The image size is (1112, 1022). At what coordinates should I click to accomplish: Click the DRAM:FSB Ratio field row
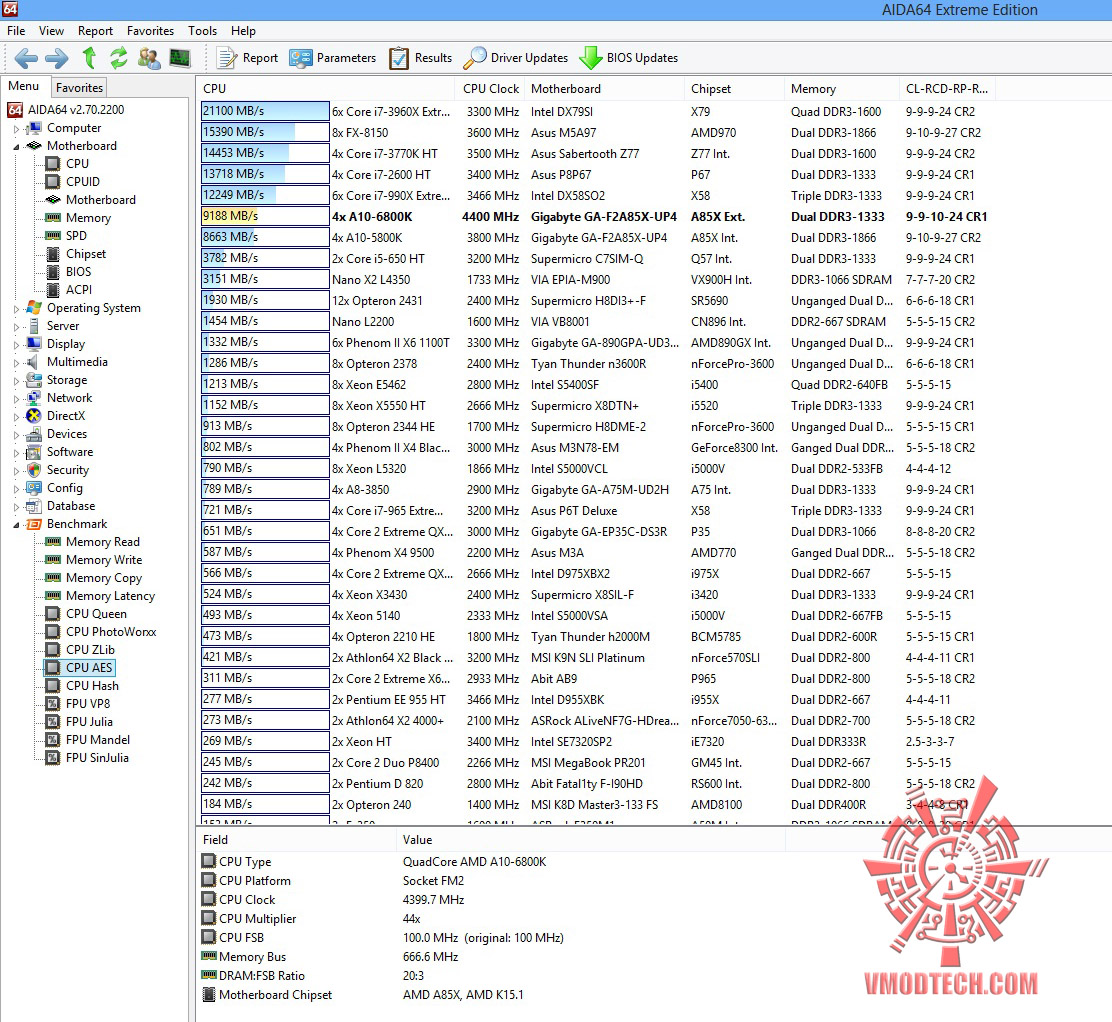point(312,976)
